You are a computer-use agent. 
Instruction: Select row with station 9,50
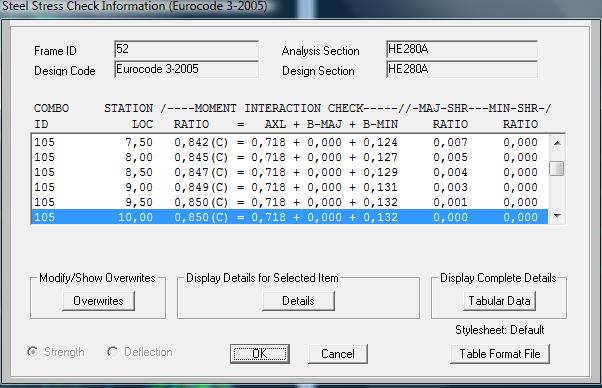pyautogui.click(x=289, y=202)
